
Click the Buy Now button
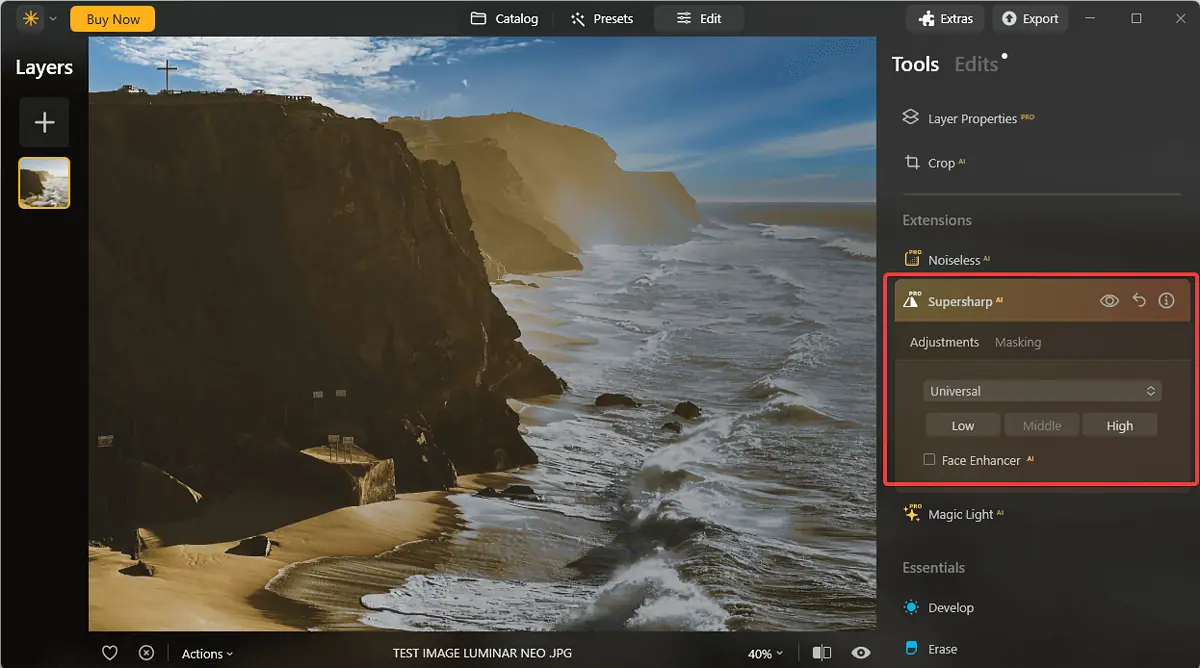[113, 19]
